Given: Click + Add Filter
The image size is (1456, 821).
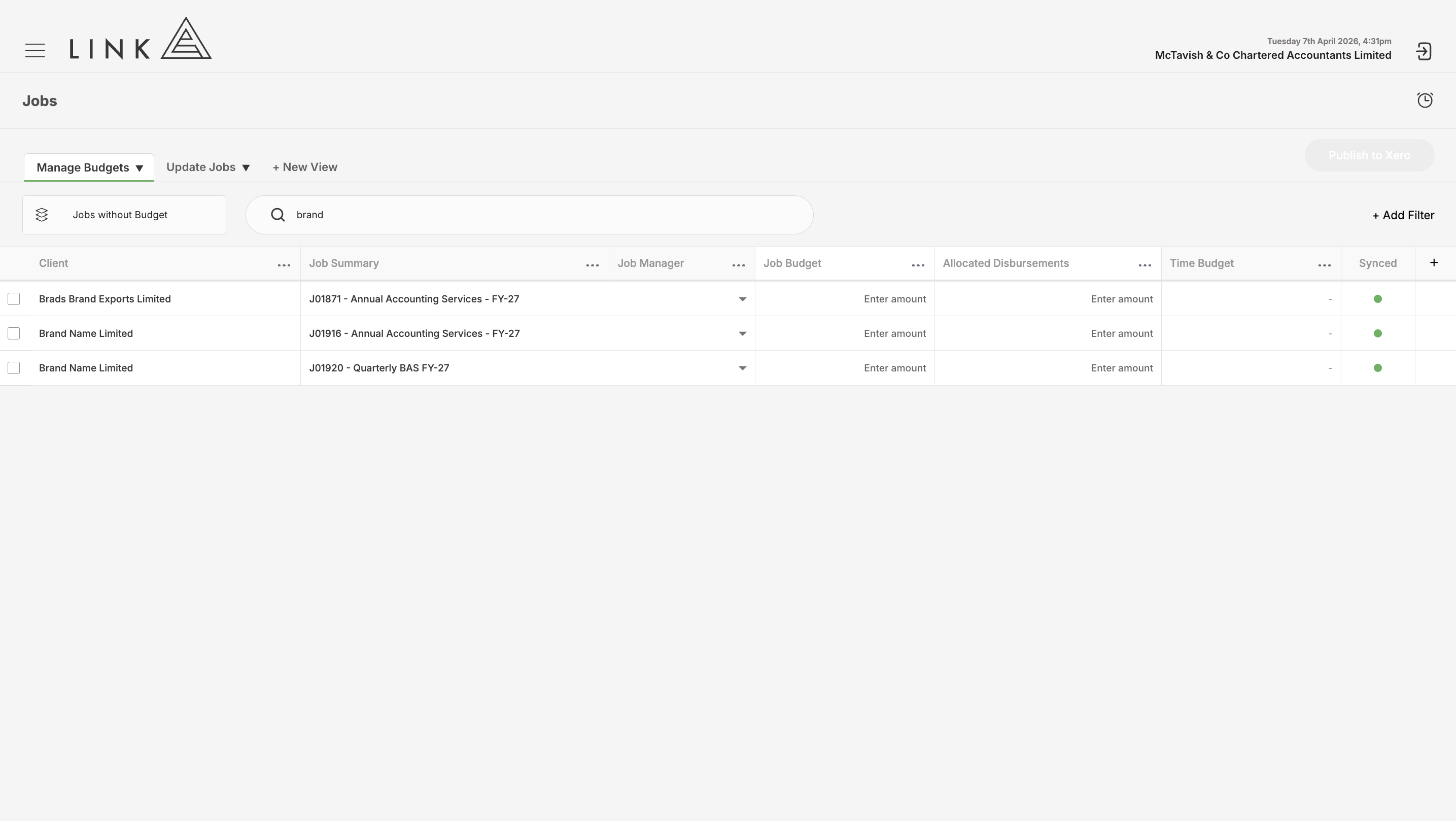Looking at the screenshot, I should tap(1403, 216).
